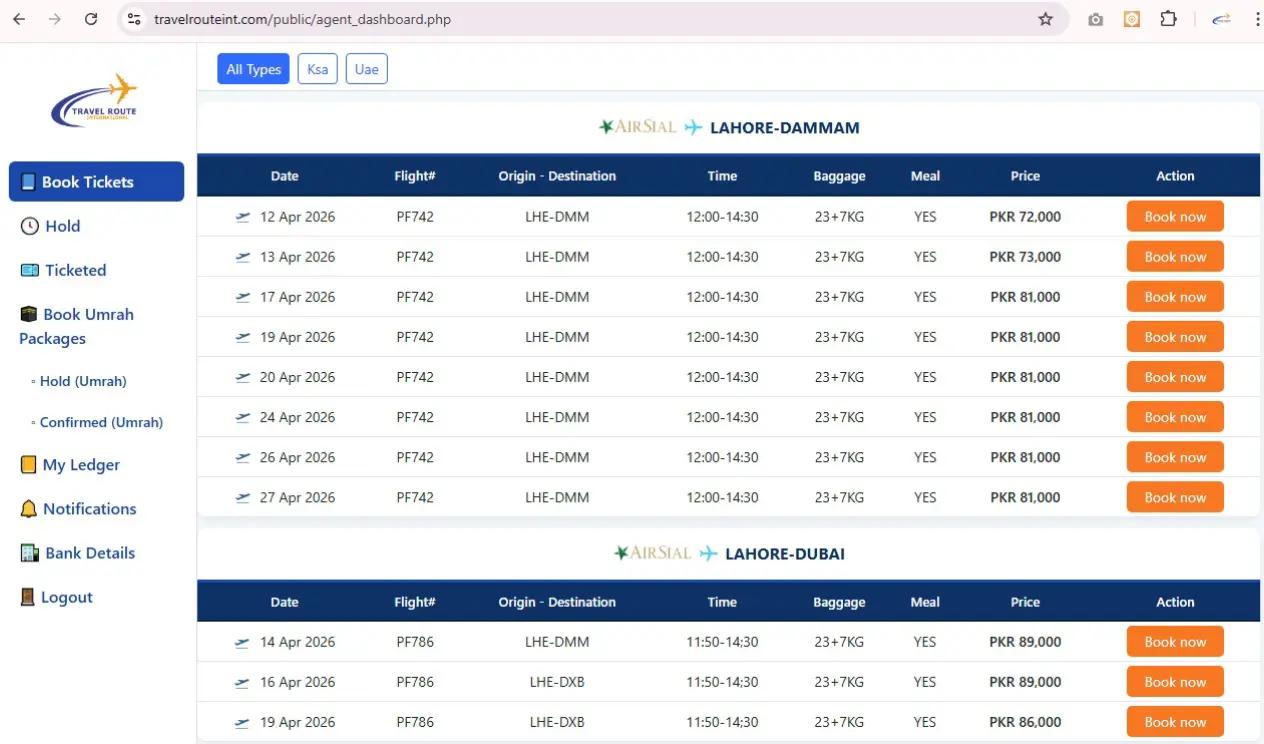
Task: Click the PKR 72,000 price cell
Action: [1025, 217]
